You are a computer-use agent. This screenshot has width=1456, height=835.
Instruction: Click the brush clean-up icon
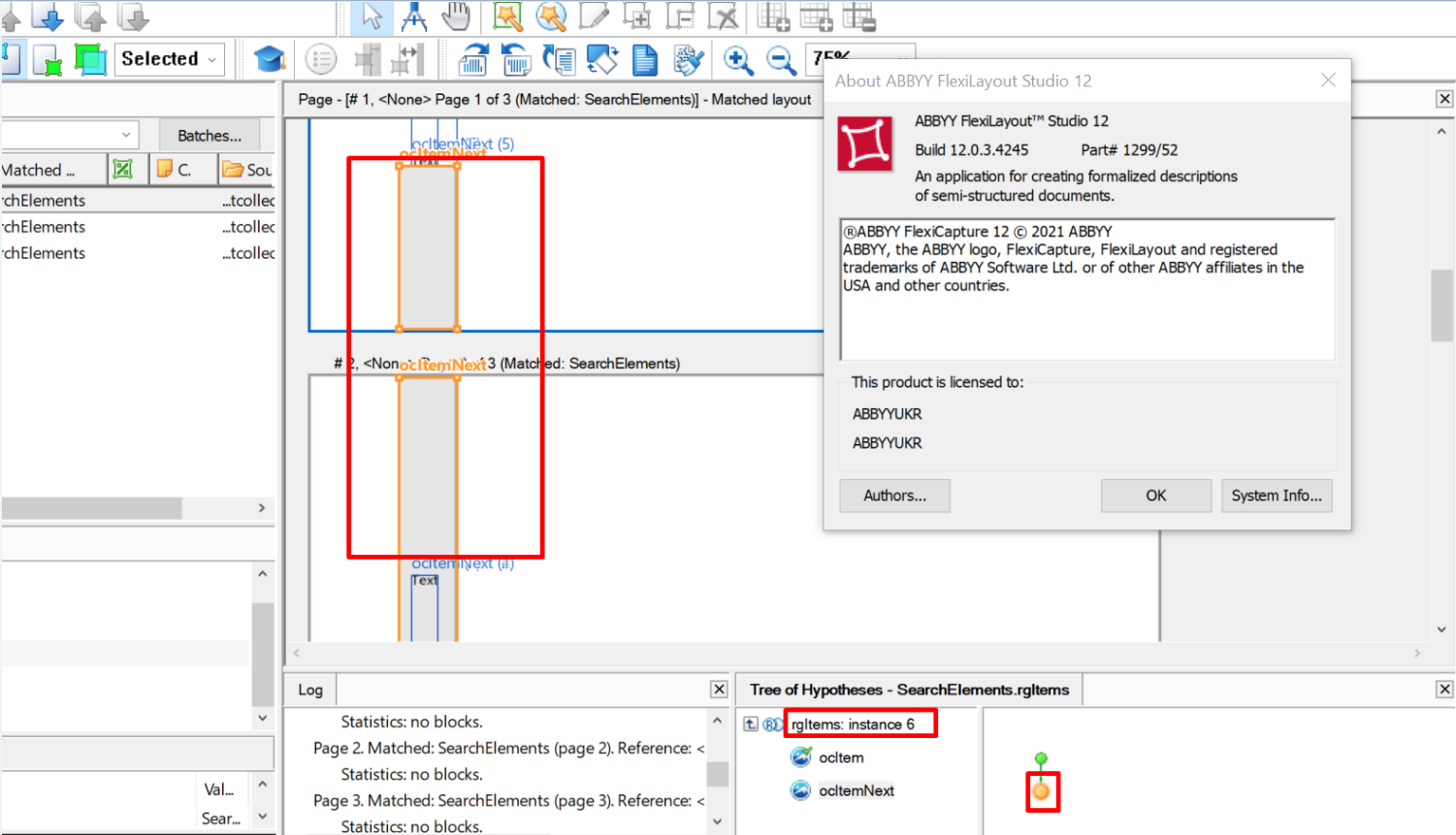click(688, 60)
